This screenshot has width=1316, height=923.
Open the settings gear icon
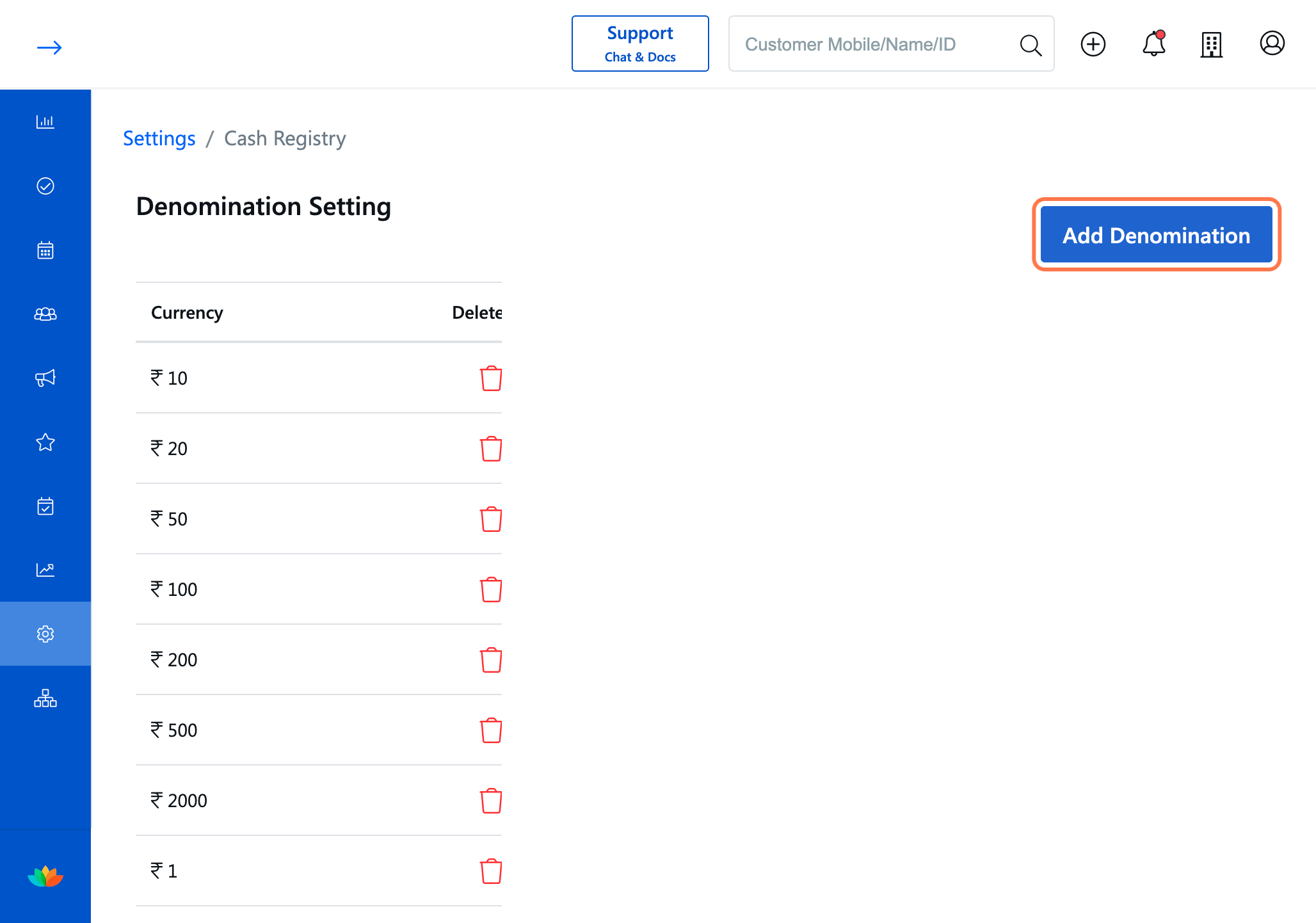point(45,634)
